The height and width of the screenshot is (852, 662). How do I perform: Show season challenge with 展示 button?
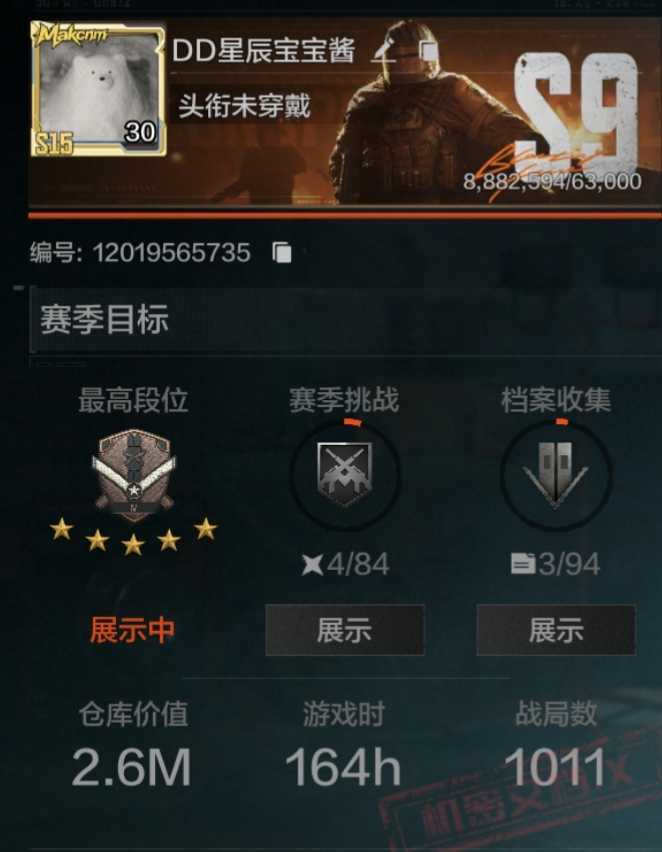pos(345,630)
